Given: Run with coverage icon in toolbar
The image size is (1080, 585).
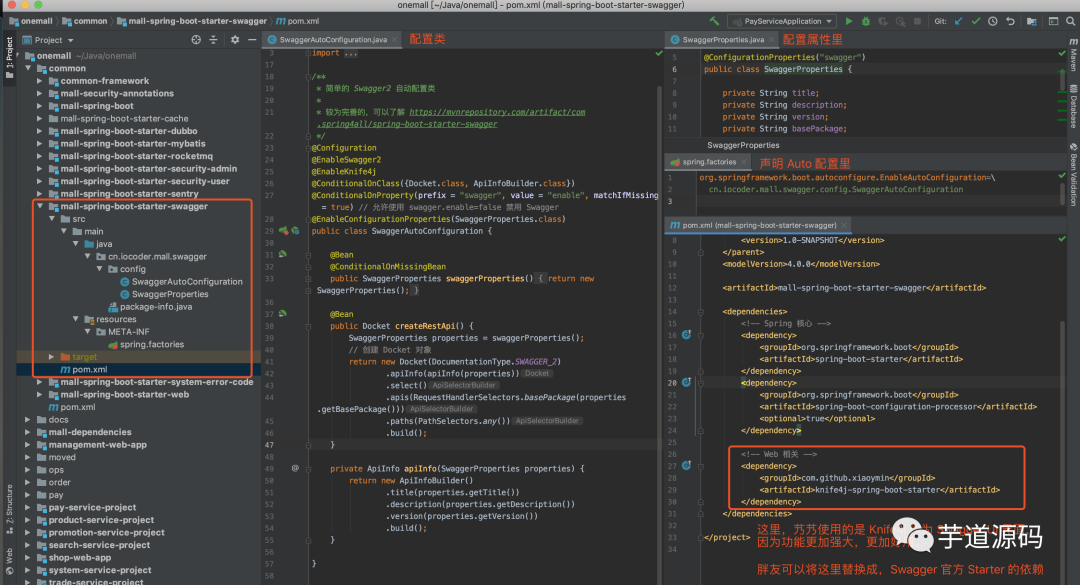Looking at the screenshot, I should pos(883,21).
